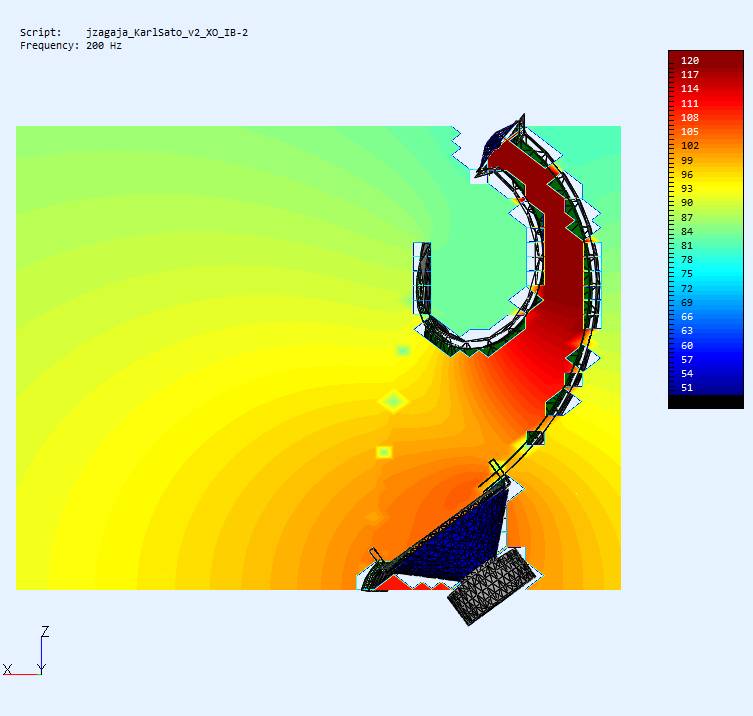Click the 114 legend value
Screen dimensions: 753x716
pyautogui.click(x=690, y=88)
